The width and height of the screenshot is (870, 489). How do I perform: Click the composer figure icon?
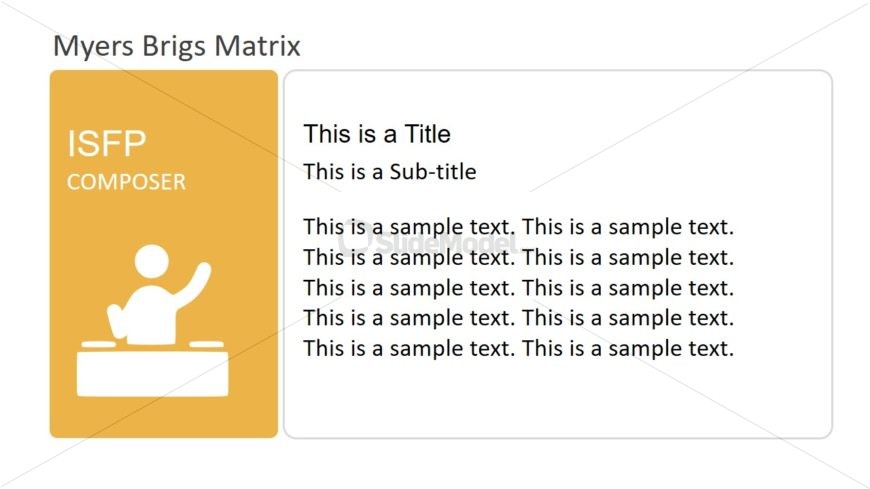153,320
